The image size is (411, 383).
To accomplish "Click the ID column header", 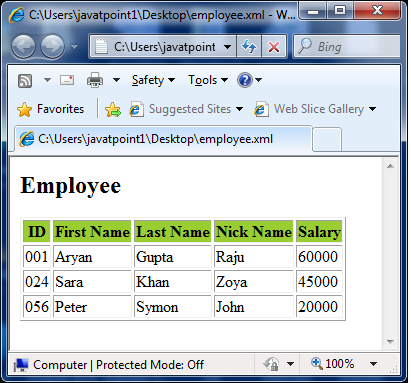I will [x=37, y=231].
